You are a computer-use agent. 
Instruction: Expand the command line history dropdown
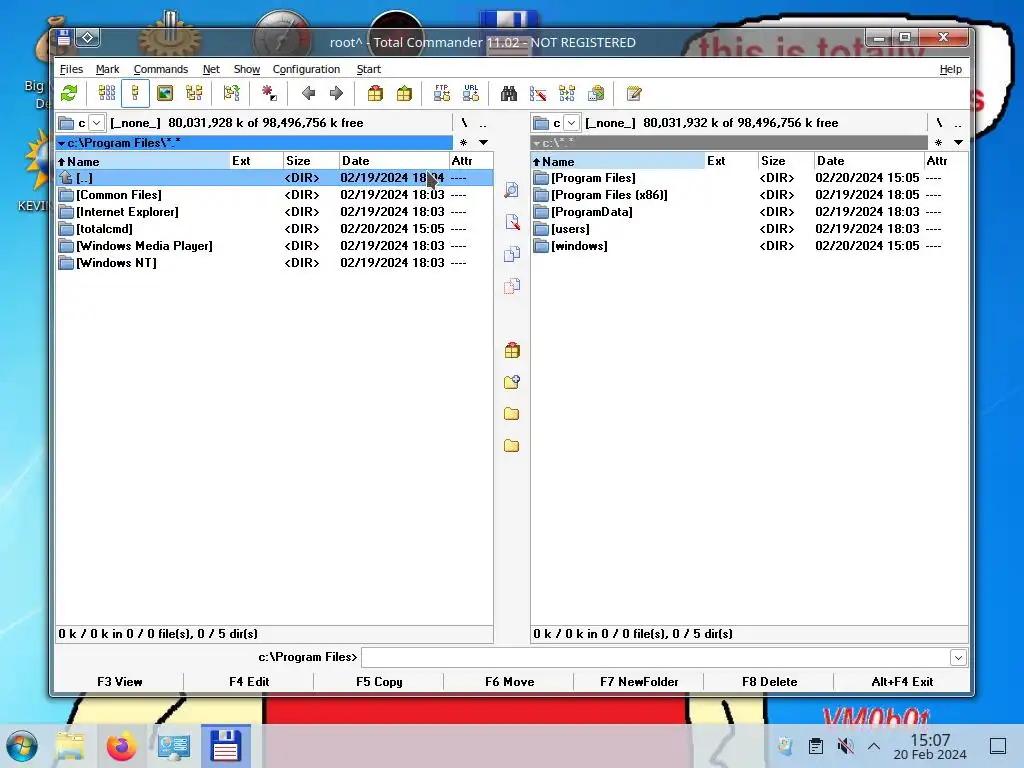point(958,658)
